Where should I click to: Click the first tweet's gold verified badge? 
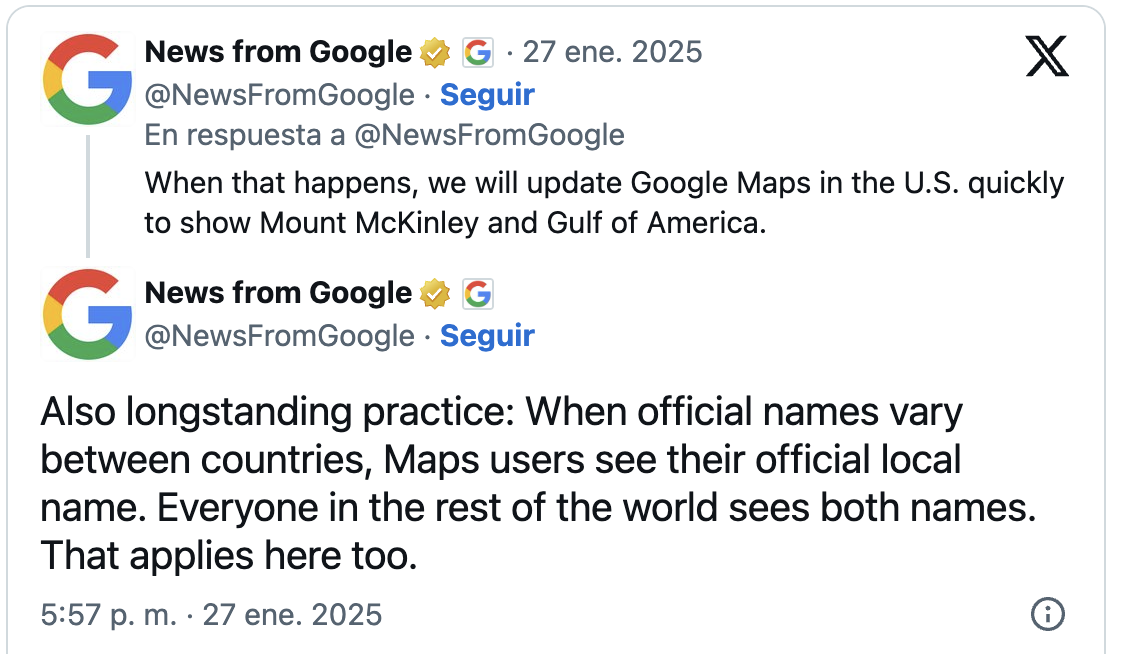click(435, 53)
